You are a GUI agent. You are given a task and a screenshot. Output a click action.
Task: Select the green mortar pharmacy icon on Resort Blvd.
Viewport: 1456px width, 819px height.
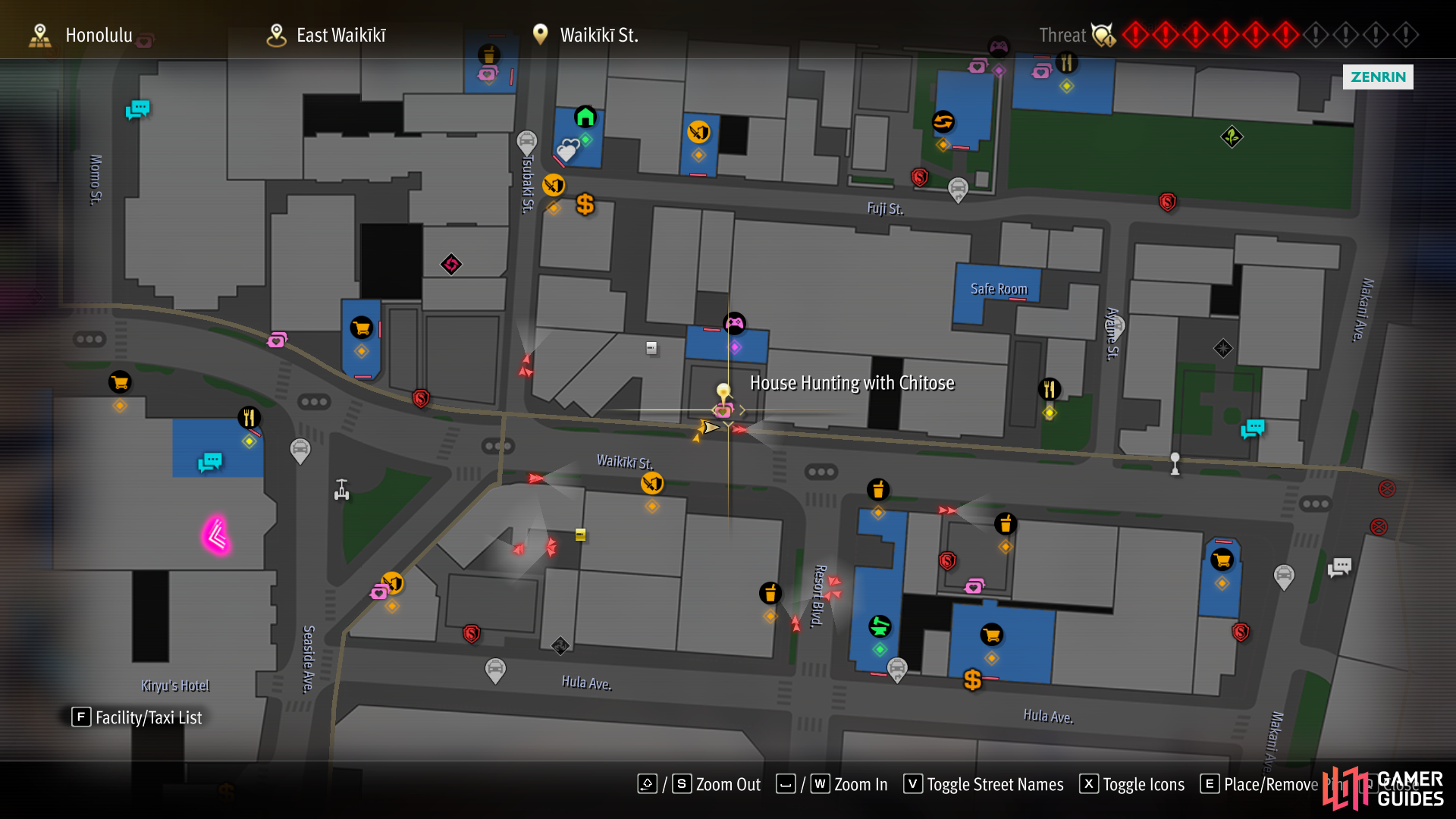[x=880, y=626]
